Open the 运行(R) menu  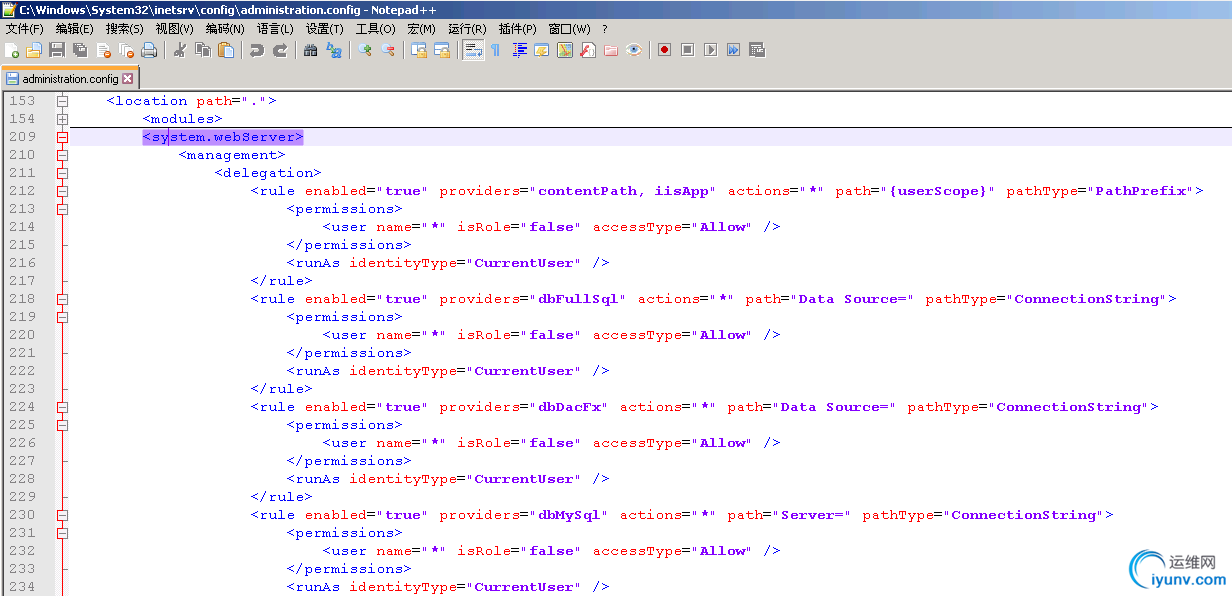(468, 29)
